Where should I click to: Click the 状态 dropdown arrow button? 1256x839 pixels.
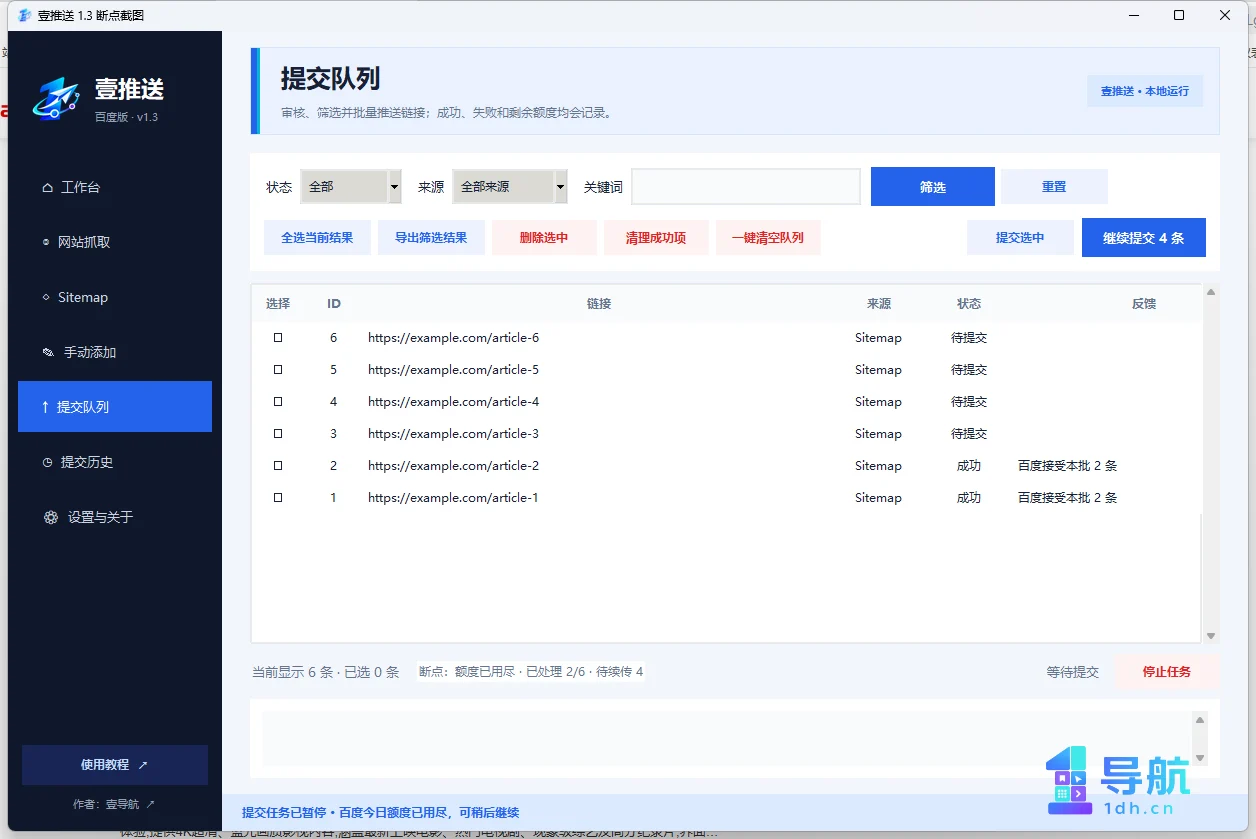pyautogui.click(x=395, y=187)
